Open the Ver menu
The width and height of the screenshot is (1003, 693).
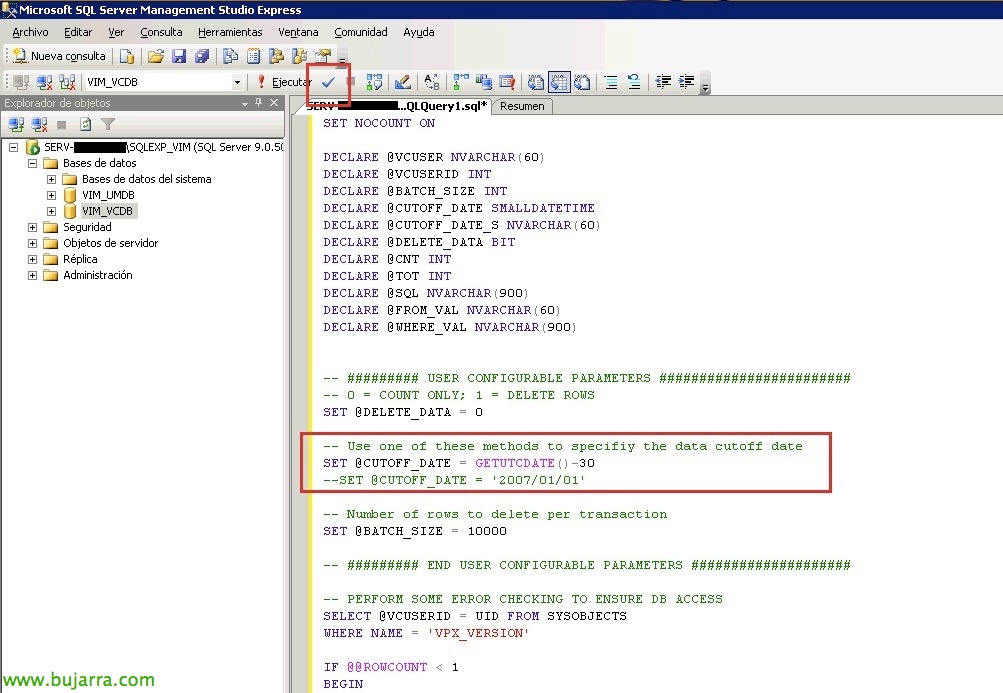(116, 32)
